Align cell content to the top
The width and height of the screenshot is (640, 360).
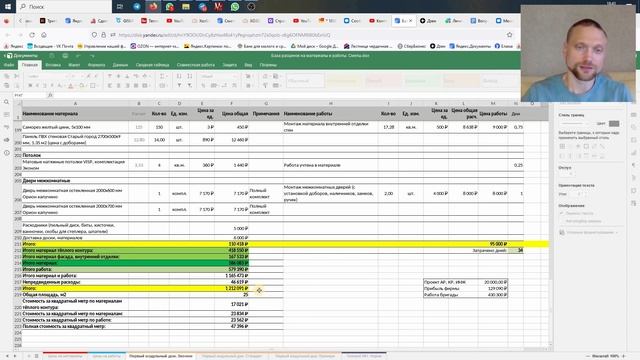click(109, 76)
